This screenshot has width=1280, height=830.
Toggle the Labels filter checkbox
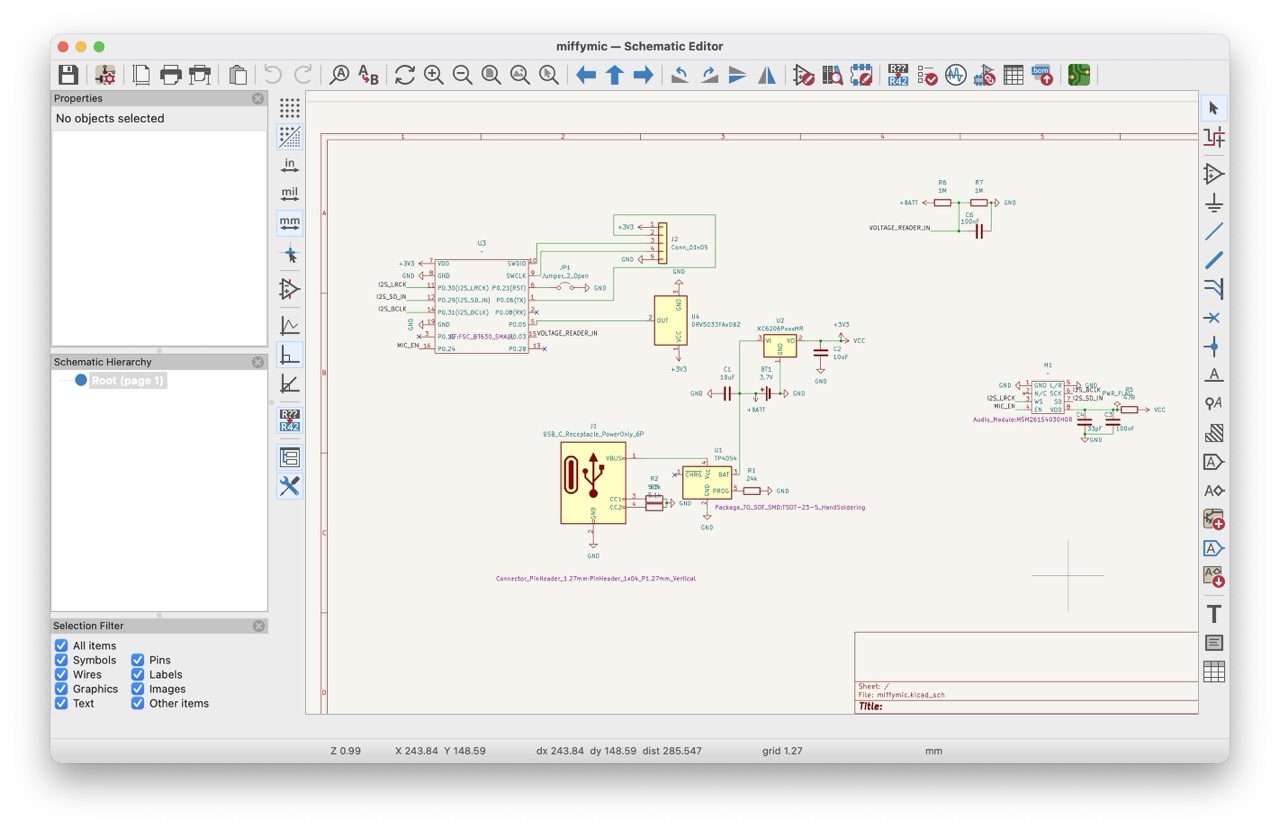[138, 675]
